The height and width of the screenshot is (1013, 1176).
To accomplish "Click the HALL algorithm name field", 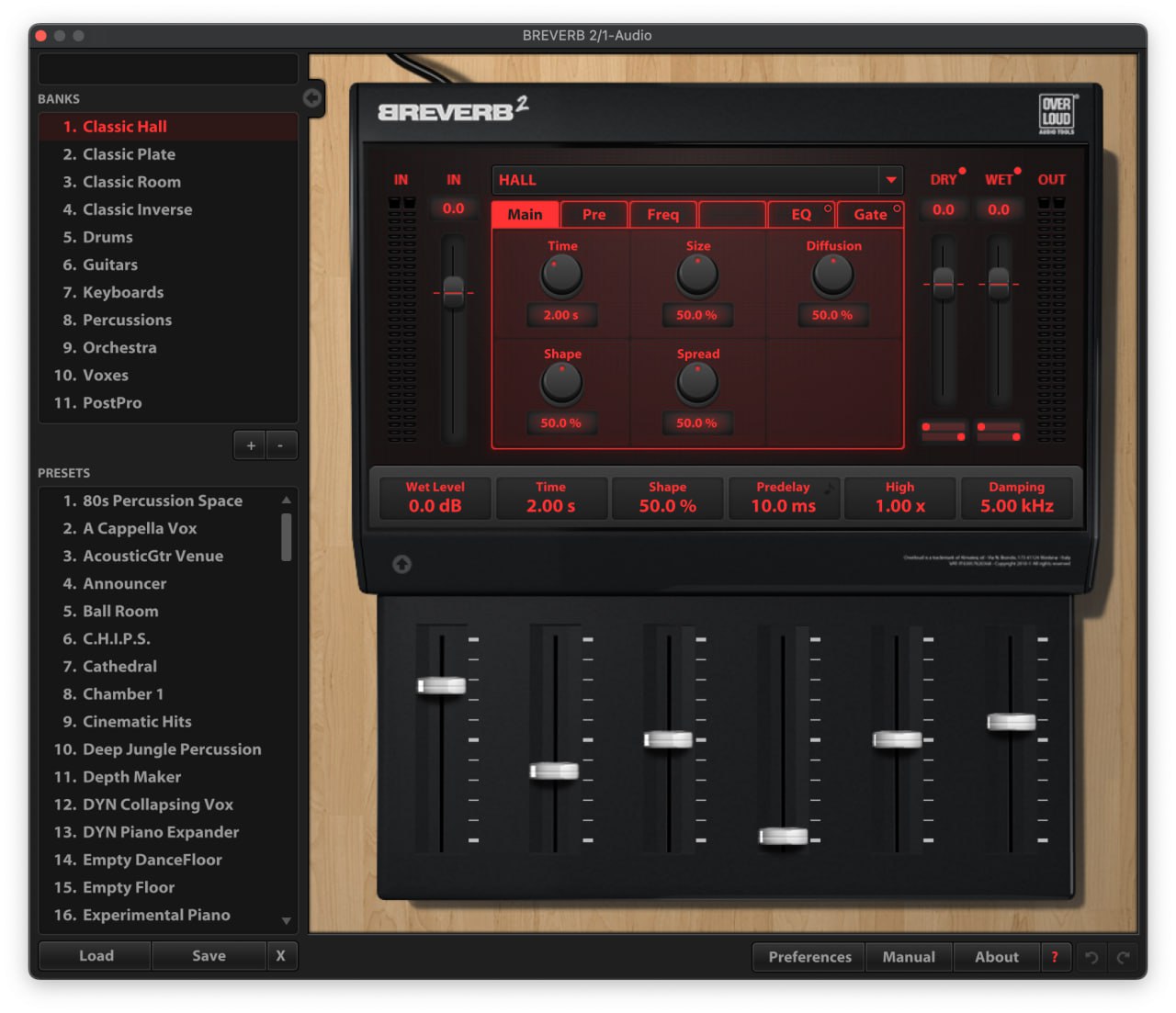I will pyautogui.click(x=685, y=180).
